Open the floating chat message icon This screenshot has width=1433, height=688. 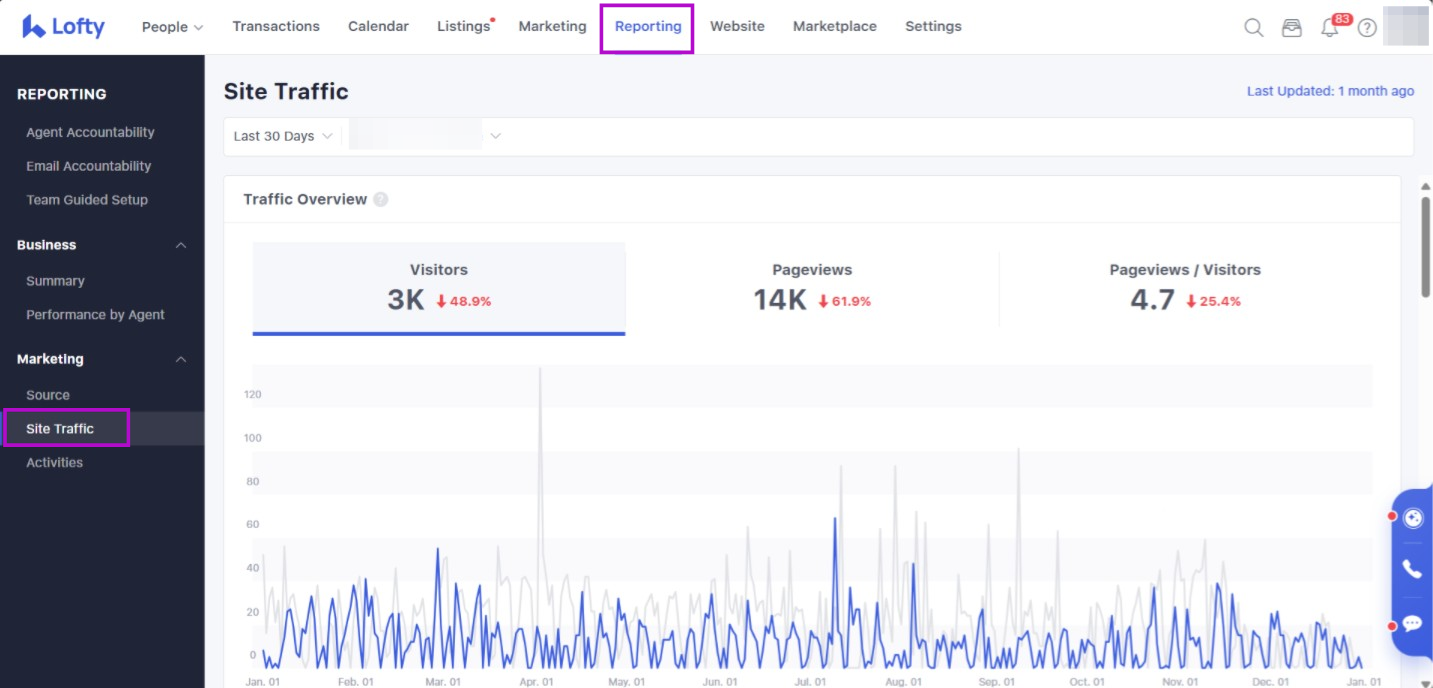[x=1412, y=624]
